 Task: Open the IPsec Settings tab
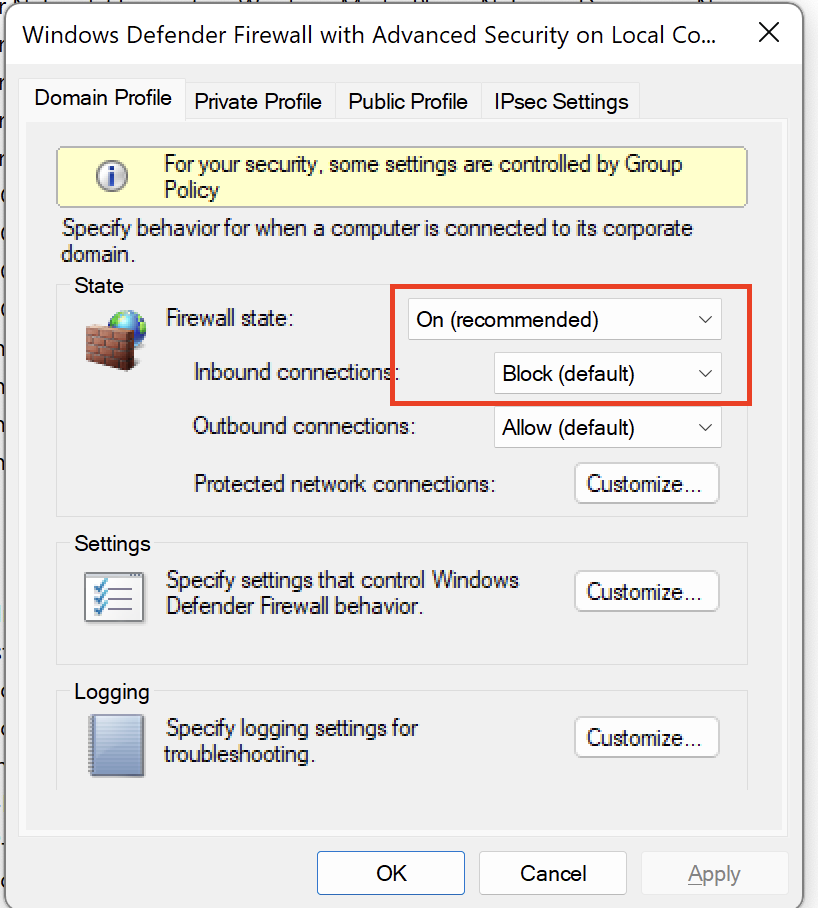point(560,101)
